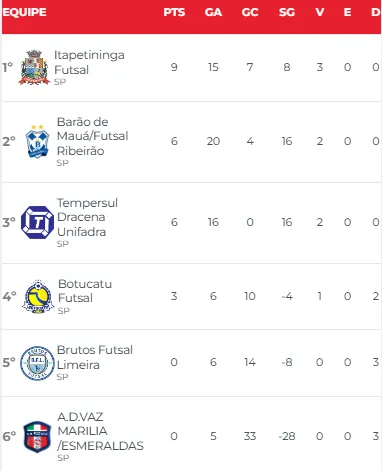Open Tempersul Dracena Unifadra team link
Image resolution: width=382 pixels, height=471 pixels.
coord(87,217)
